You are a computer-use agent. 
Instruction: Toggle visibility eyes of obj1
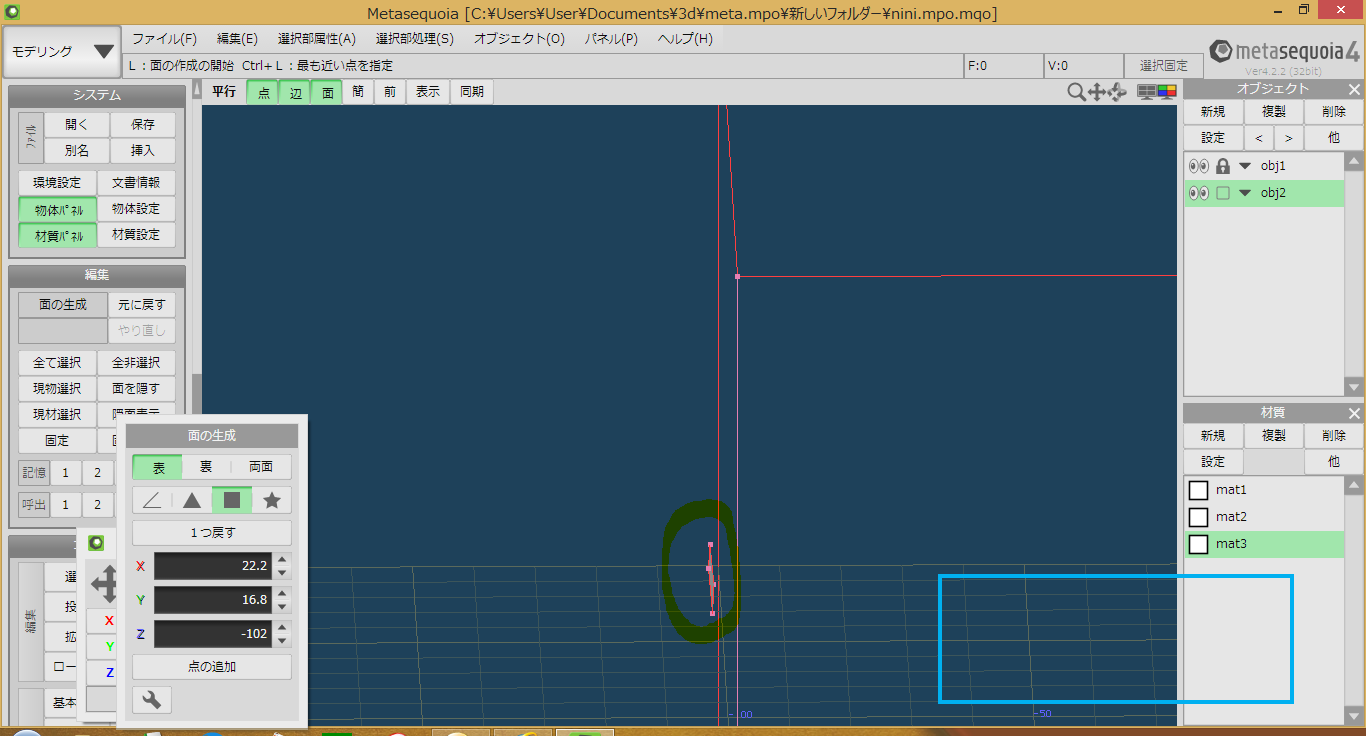1198,166
